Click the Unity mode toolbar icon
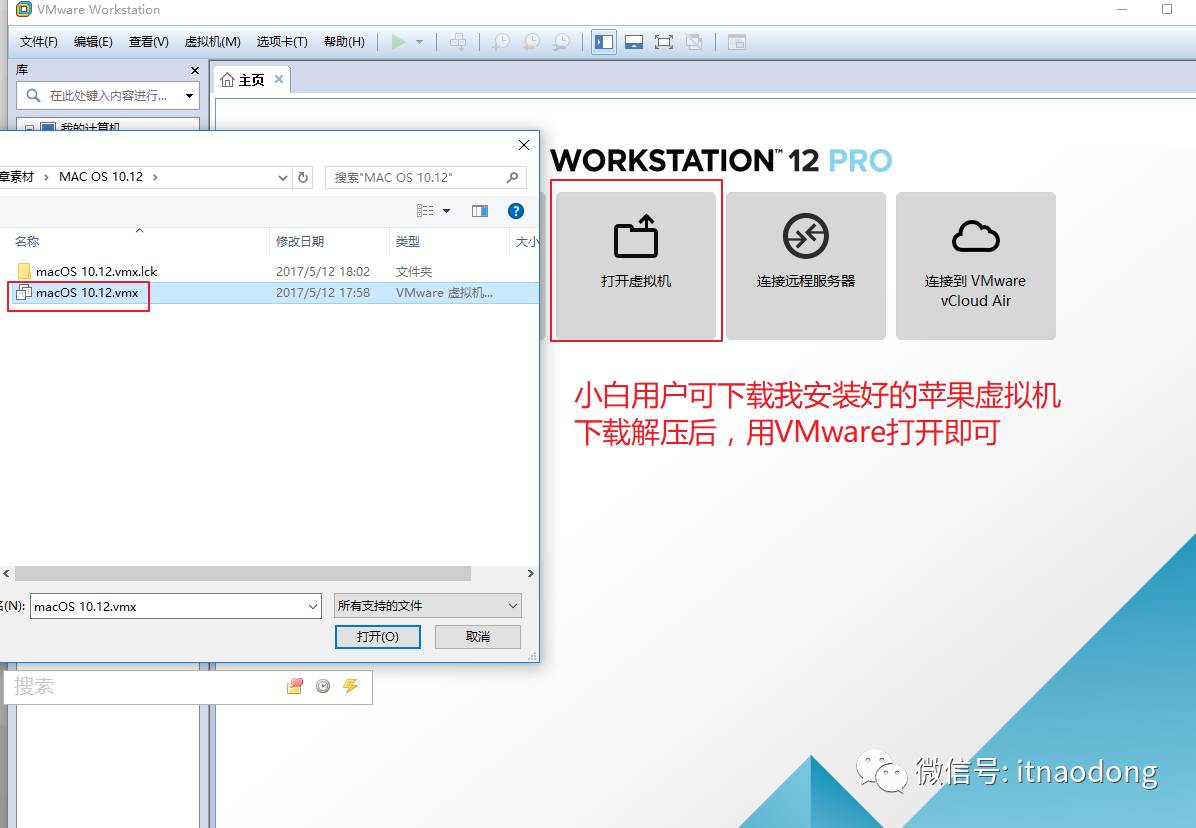1196x828 pixels. [x=693, y=42]
